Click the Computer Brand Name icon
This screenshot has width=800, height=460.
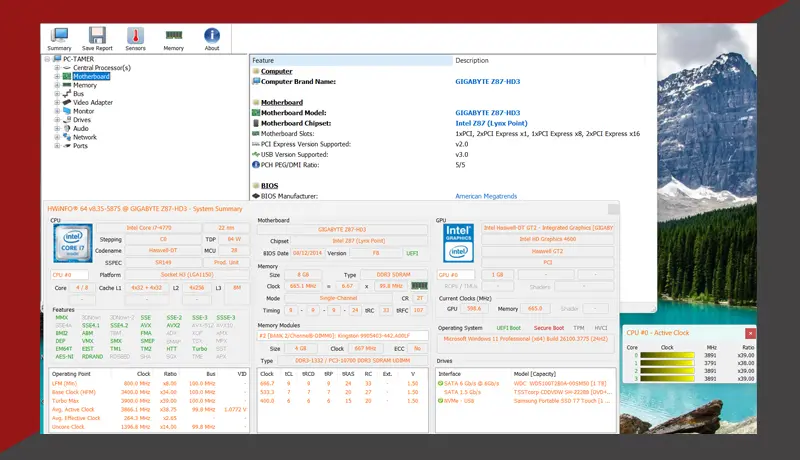(256, 82)
